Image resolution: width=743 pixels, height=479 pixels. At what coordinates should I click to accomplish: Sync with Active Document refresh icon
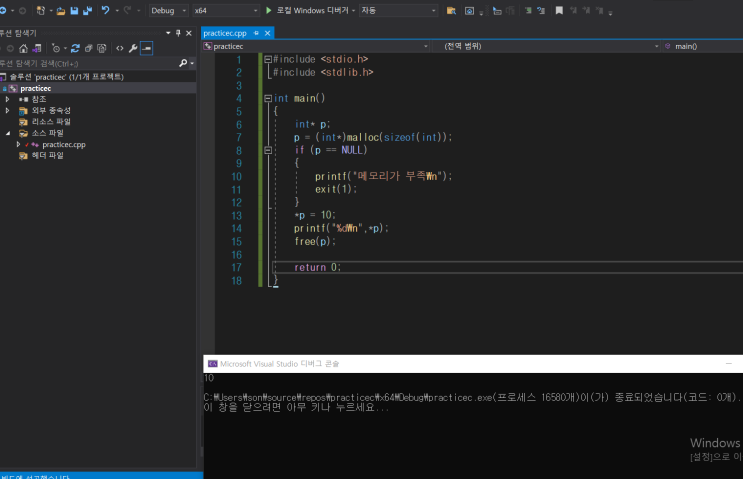[75, 48]
